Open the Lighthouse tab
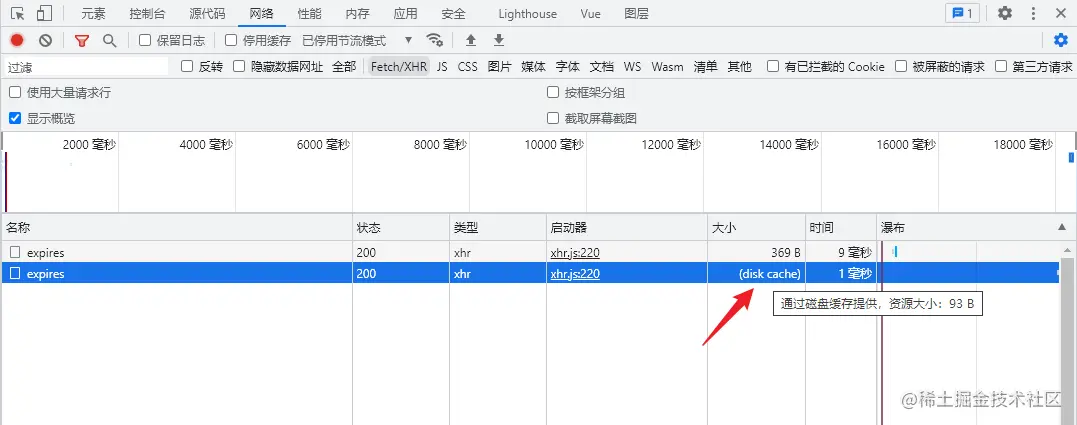This screenshot has height=425, width=1077. (x=528, y=14)
